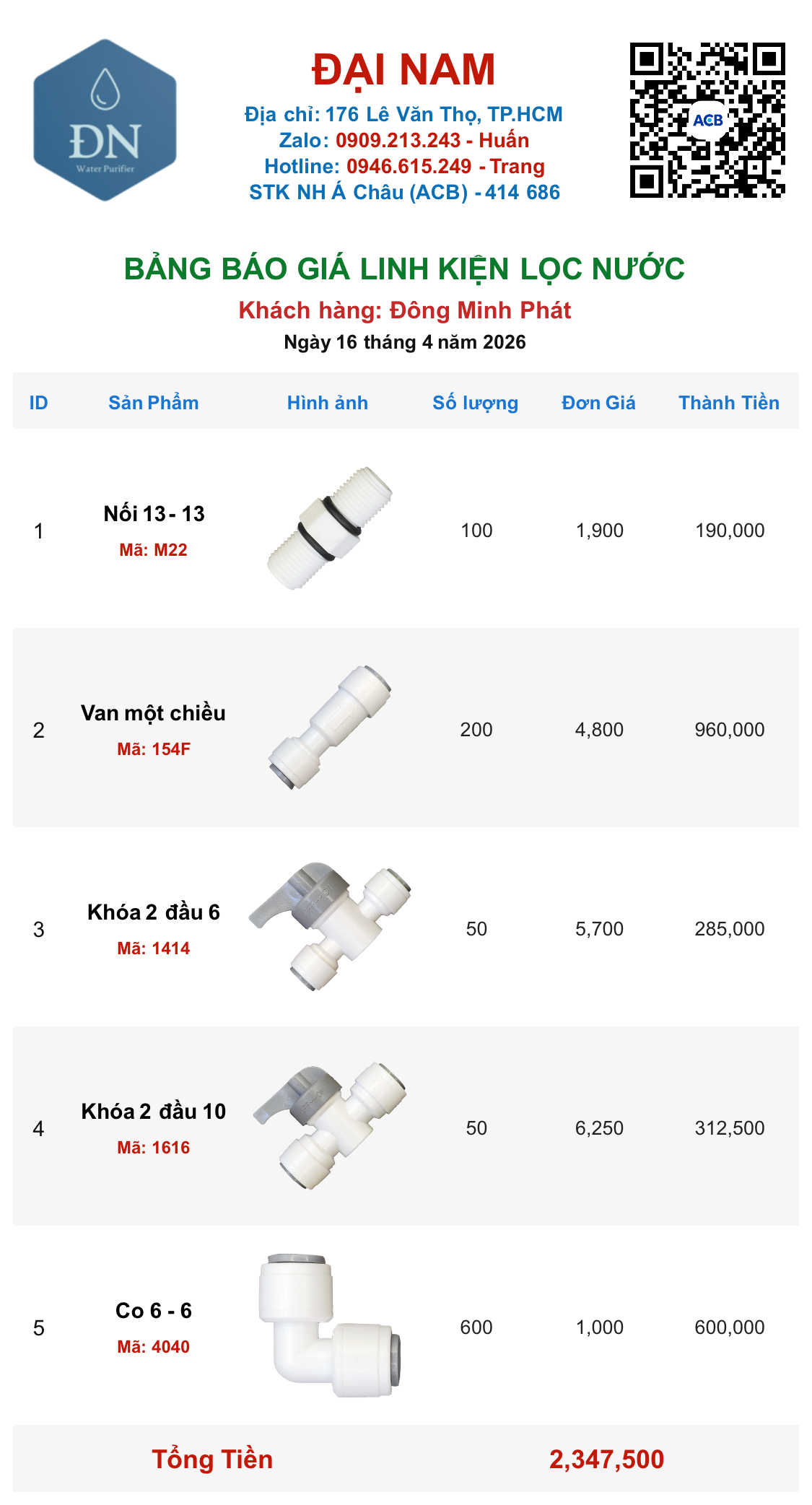Click the ĐN Water Purifier hexagon logo
Screen dimensions: 812x1505
coord(105,120)
